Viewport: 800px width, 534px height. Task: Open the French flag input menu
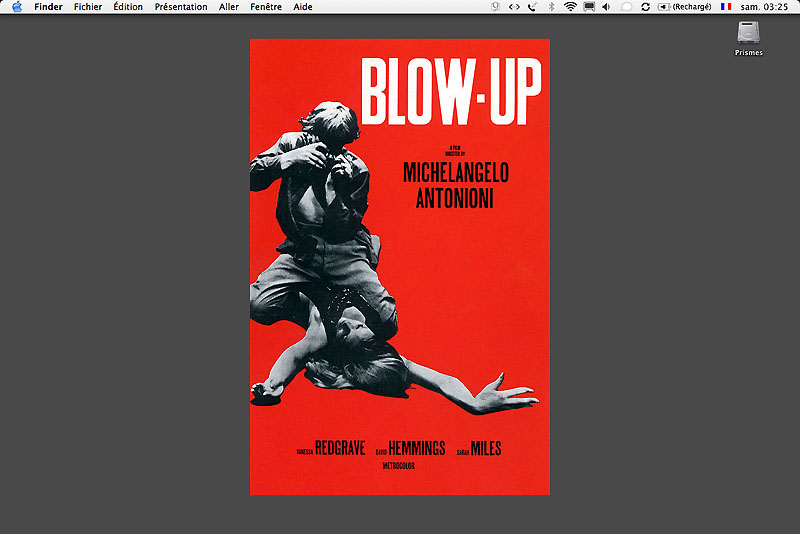pyautogui.click(x=726, y=7)
